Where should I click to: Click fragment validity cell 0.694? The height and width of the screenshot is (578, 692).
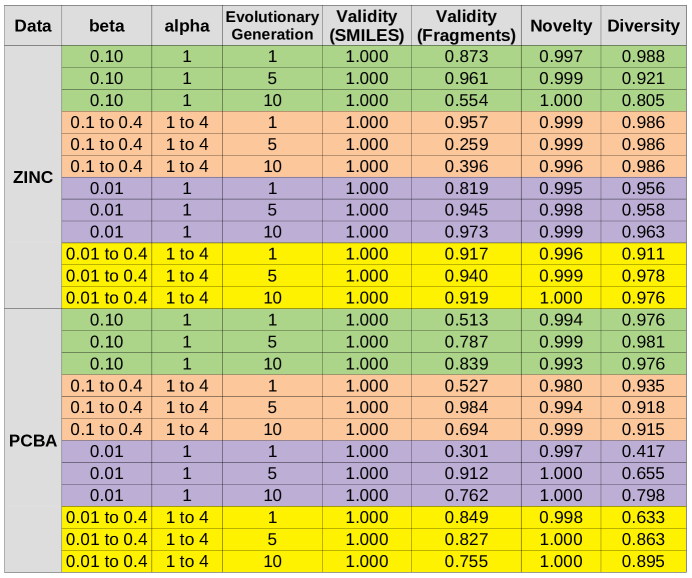click(x=466, y=430)
